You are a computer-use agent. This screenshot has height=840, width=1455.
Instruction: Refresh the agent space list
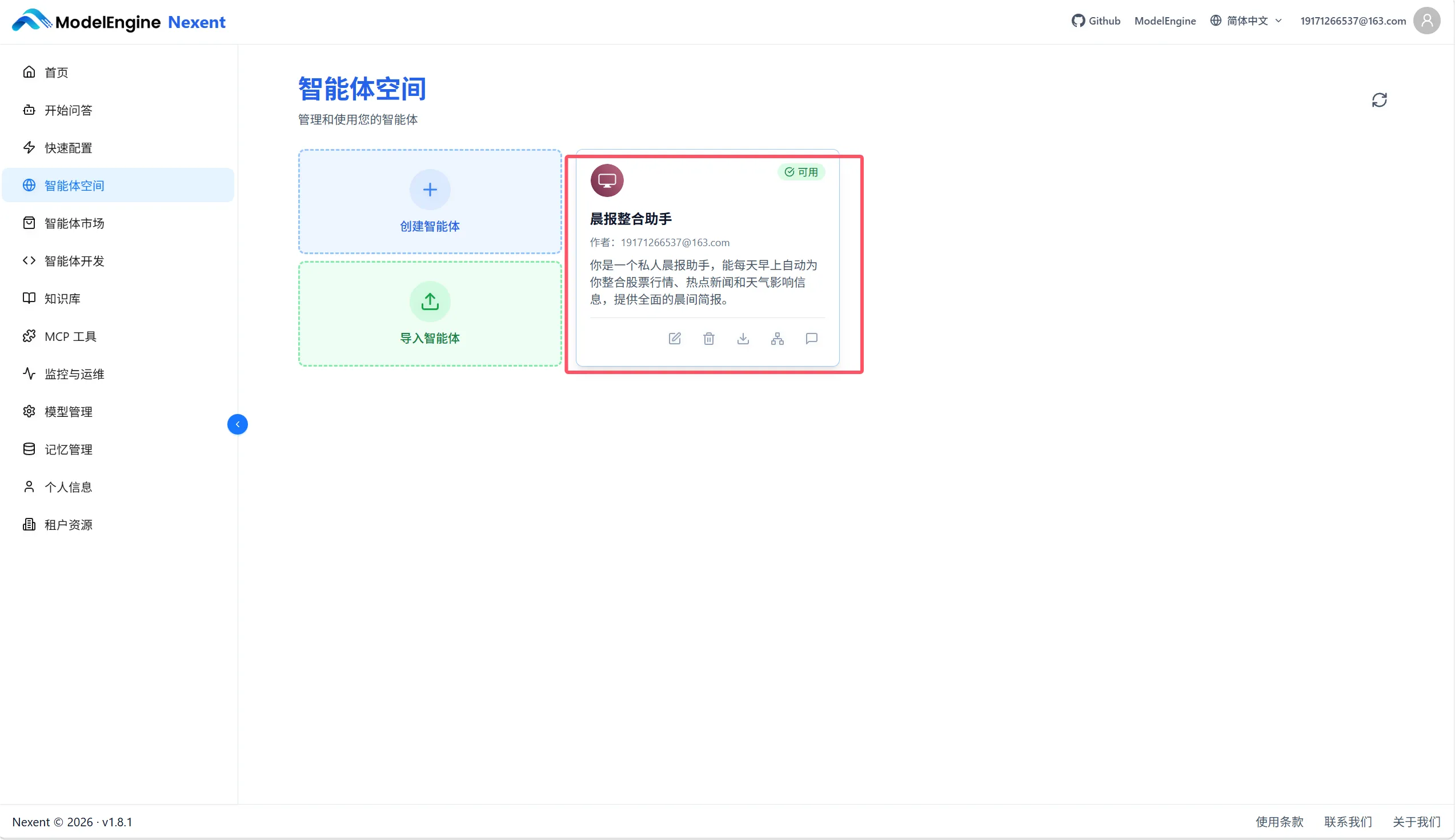1379,101
